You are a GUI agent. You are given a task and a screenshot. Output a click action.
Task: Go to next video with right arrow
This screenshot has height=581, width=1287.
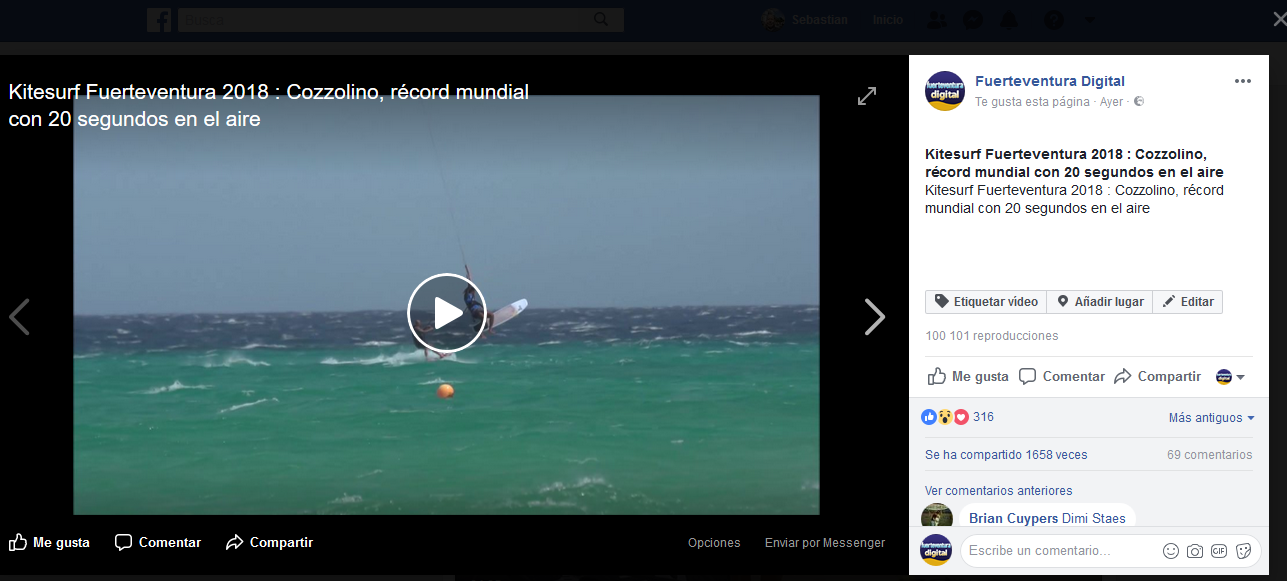point(874,317)
